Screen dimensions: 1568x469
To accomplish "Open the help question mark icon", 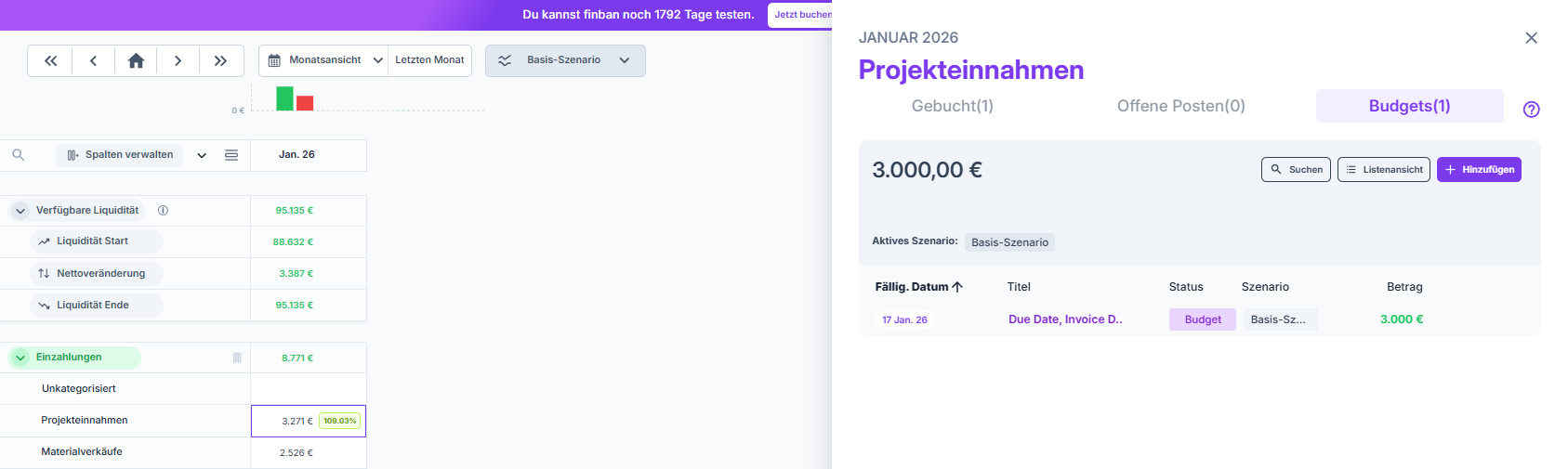I will click(x=1531, y=110).
